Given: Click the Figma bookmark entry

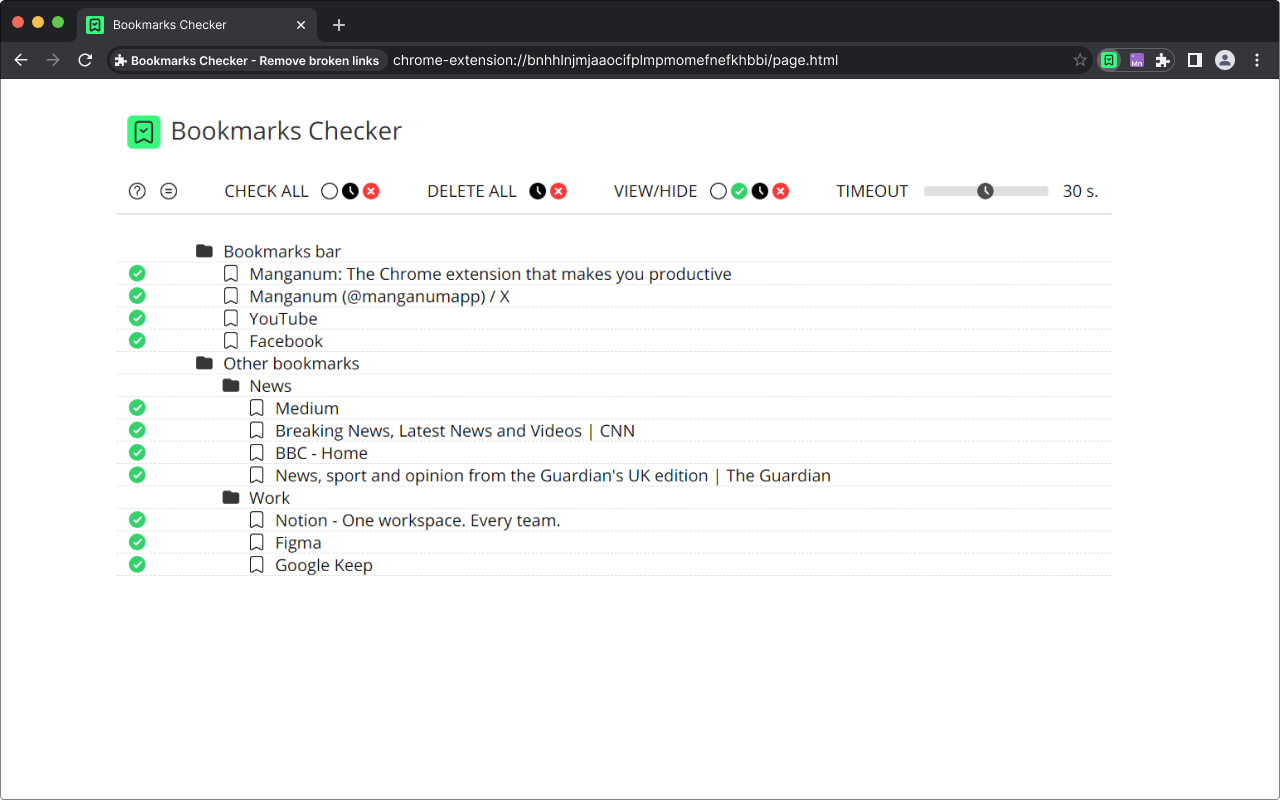Looking at the screenshot, I should pos(298,543).
